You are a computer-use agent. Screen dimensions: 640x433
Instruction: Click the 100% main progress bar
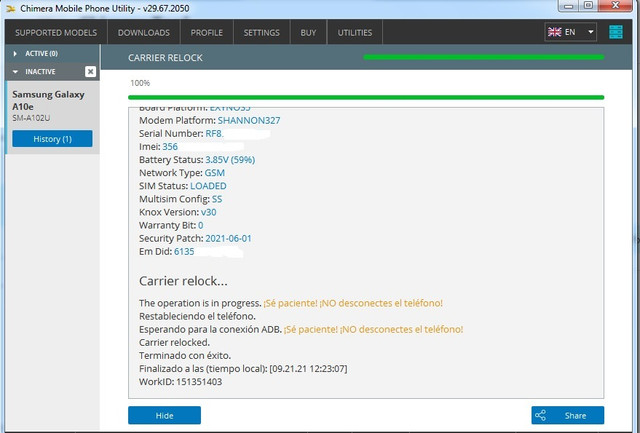pyautogui.click(x=366, y=98)
